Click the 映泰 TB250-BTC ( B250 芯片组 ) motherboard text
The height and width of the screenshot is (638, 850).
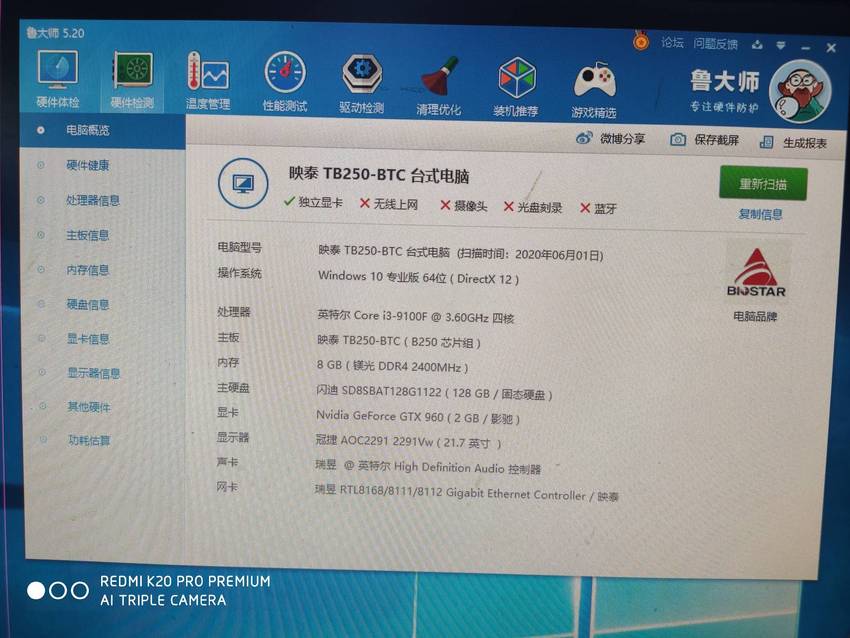click(398, 341)
